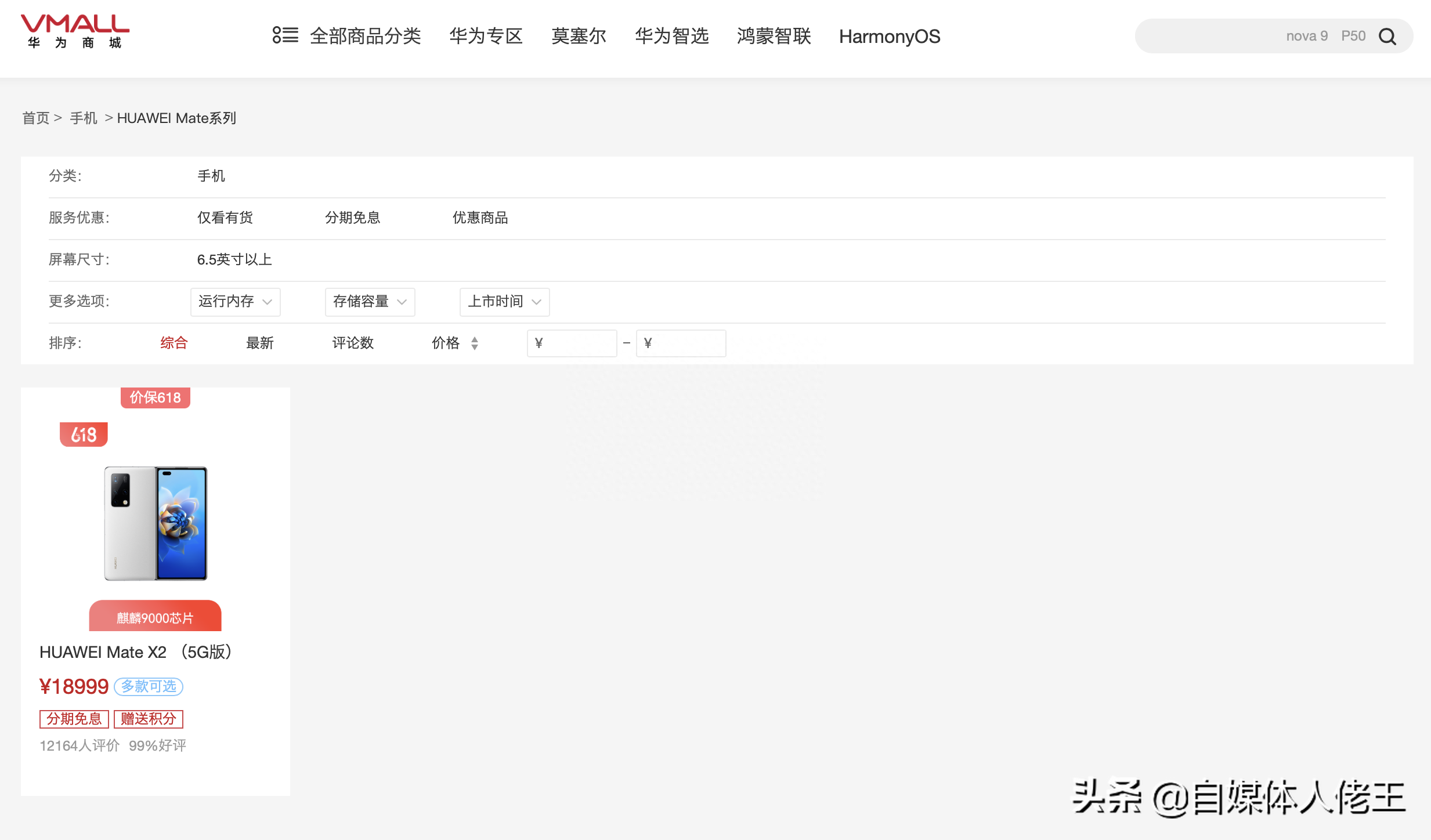Open the HarmonyOS nav item
Image resolution: width=1431 pixels, height=840 pixels.
tap(889, 37)
